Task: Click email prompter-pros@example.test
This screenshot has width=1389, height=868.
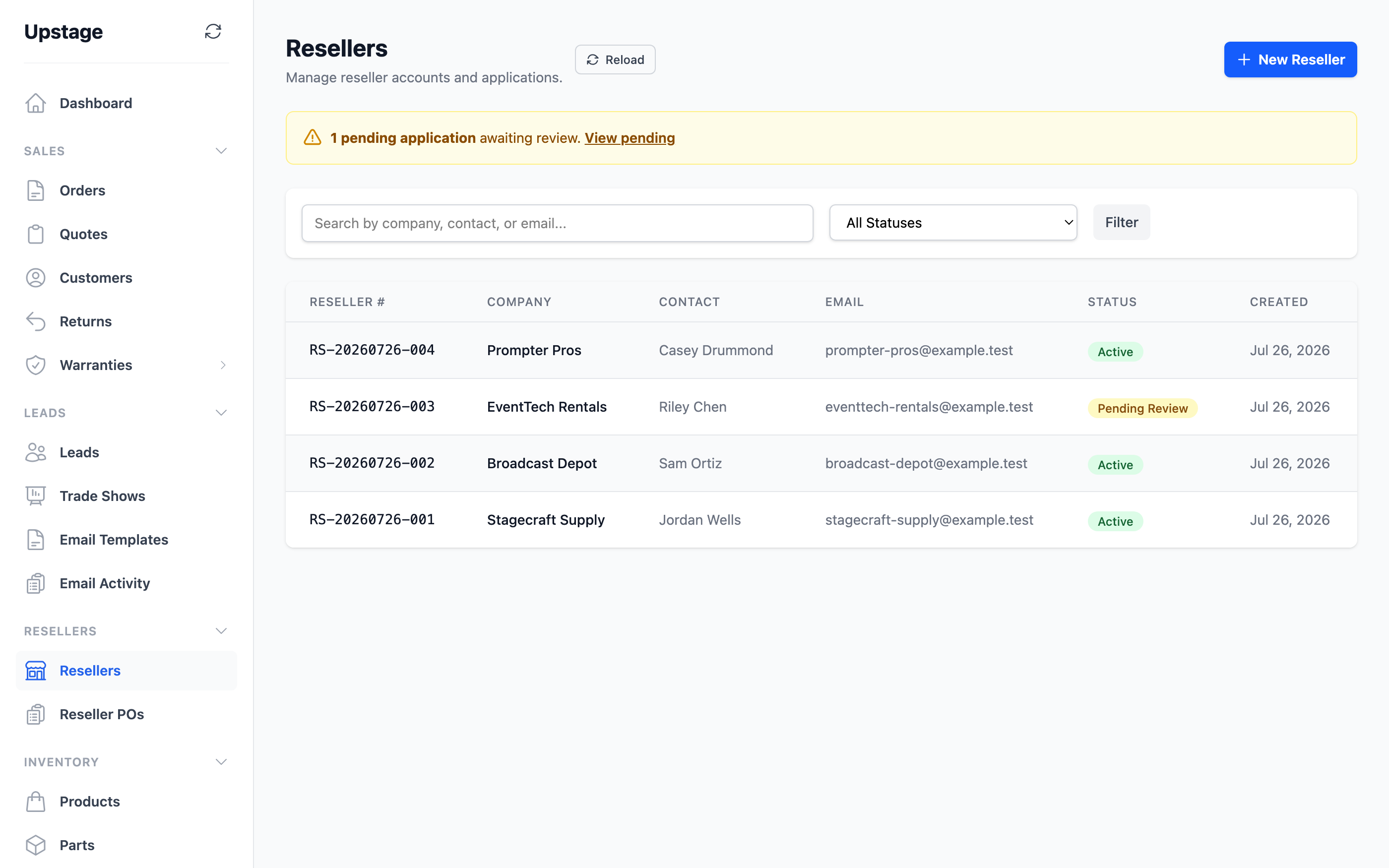Action: click(919, 350)
